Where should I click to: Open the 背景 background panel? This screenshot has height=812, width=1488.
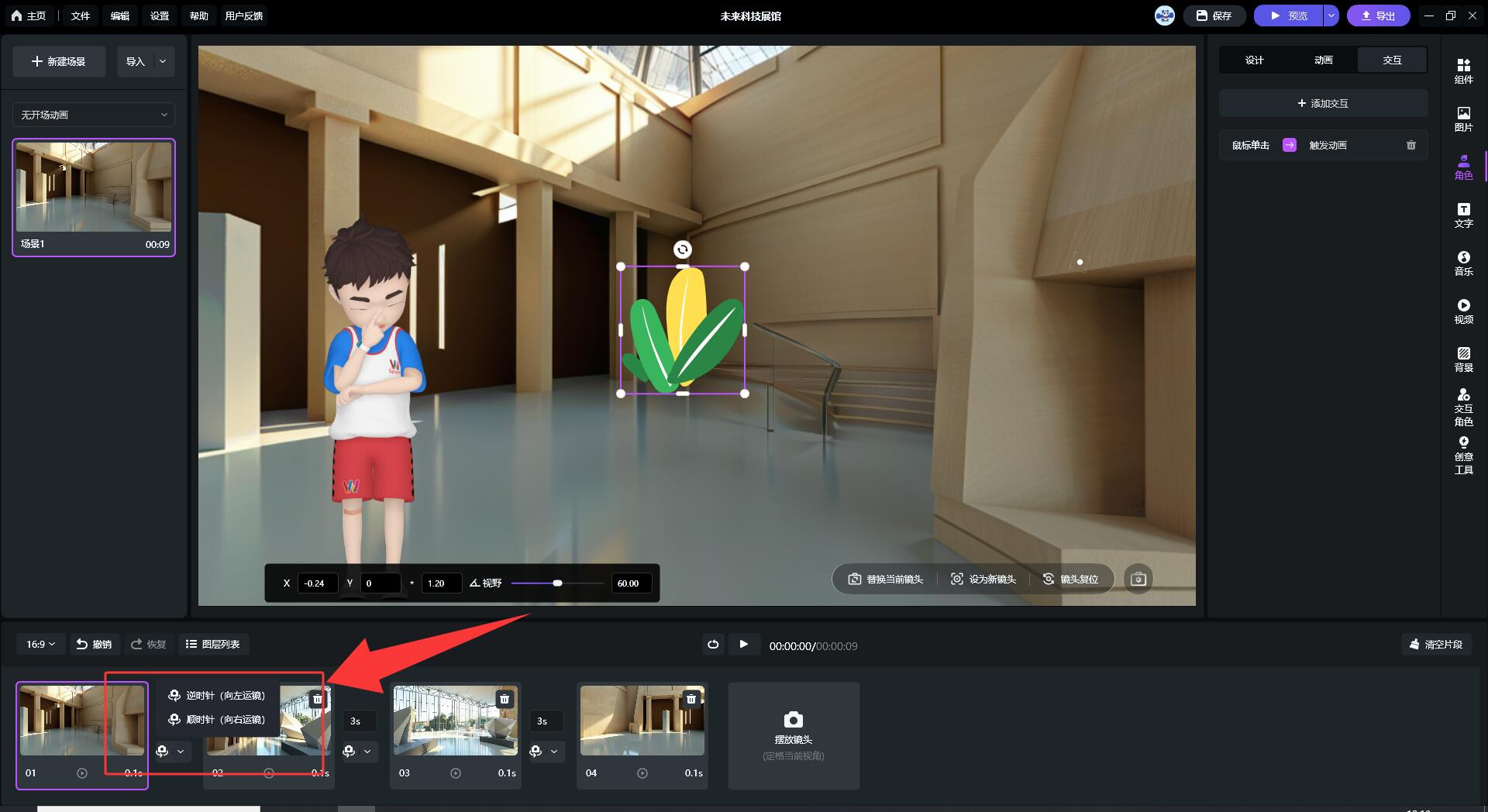(x=1463, y=360)
